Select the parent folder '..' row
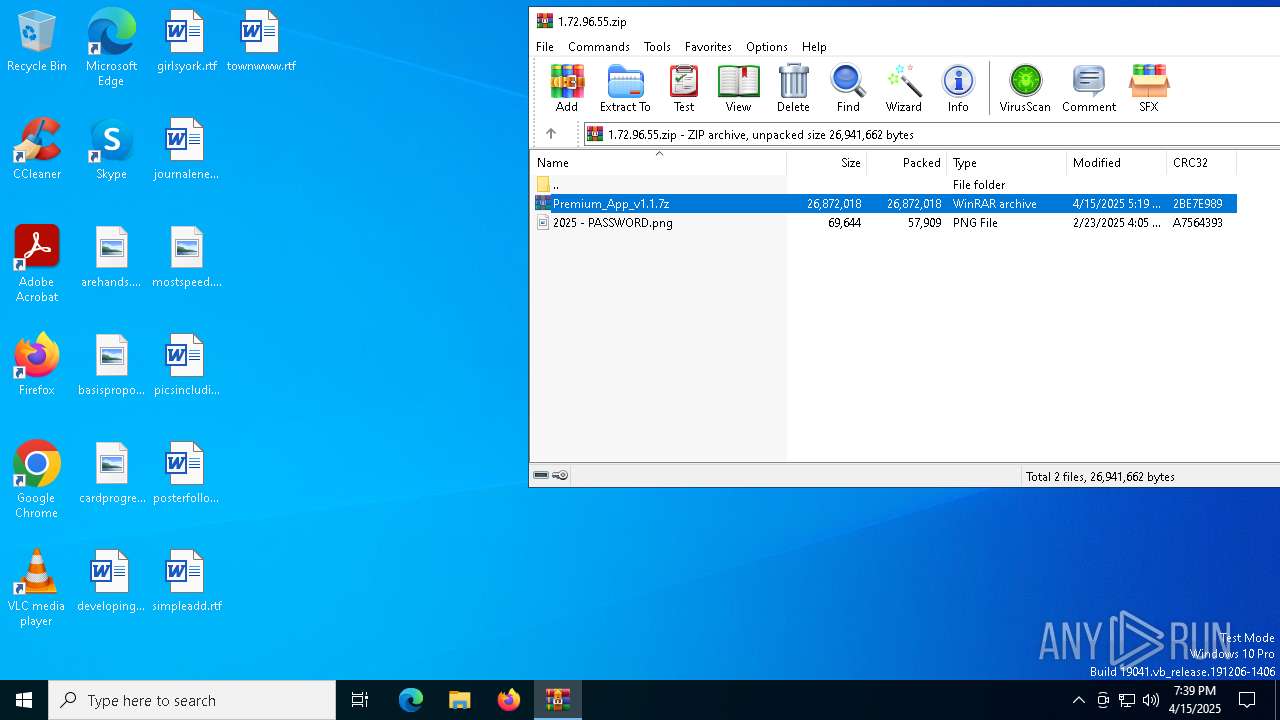 pos(884,185)
